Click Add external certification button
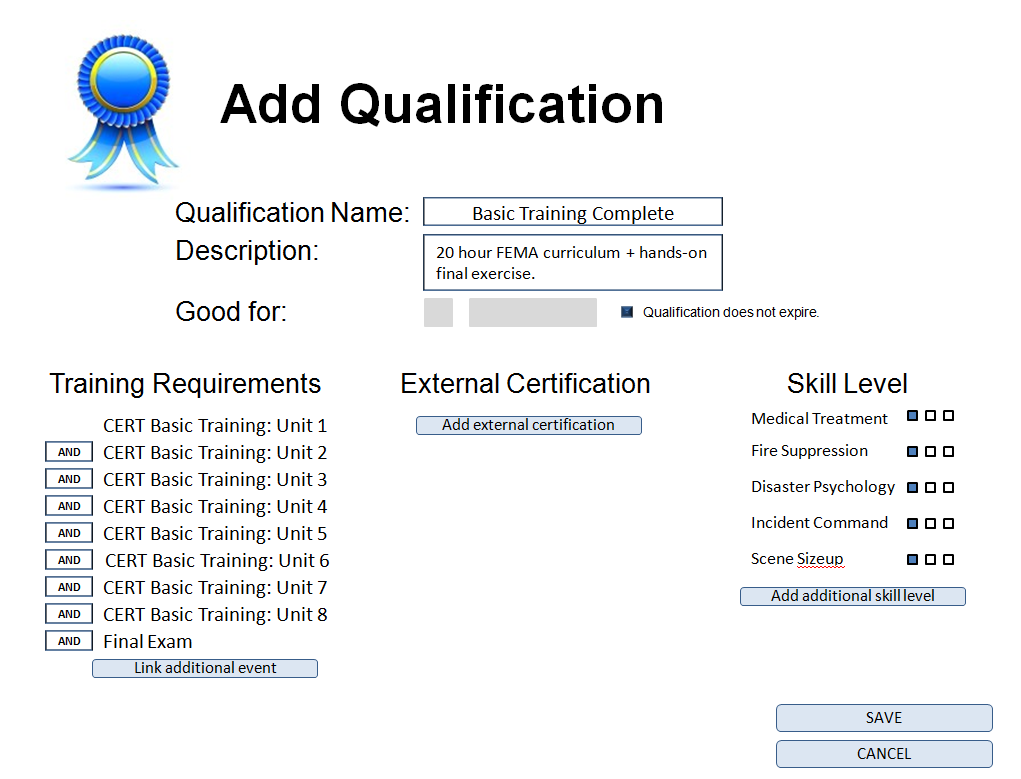The height and width of the screenshot is (779, 1021). [529, 425]
